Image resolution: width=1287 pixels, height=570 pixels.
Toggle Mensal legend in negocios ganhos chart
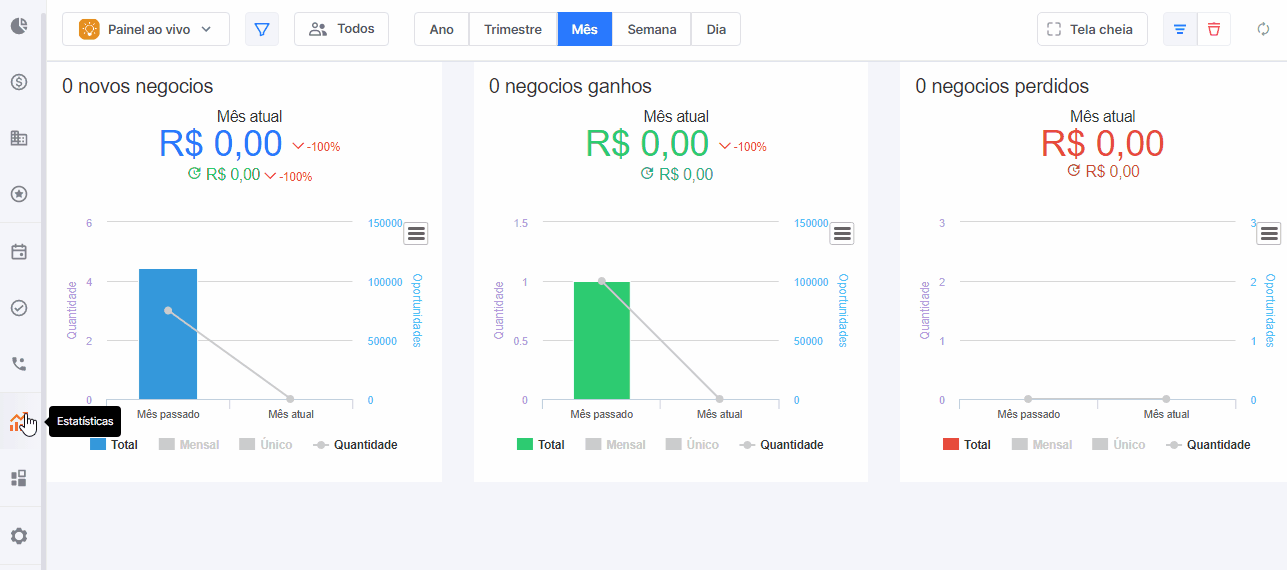[616, 444]
